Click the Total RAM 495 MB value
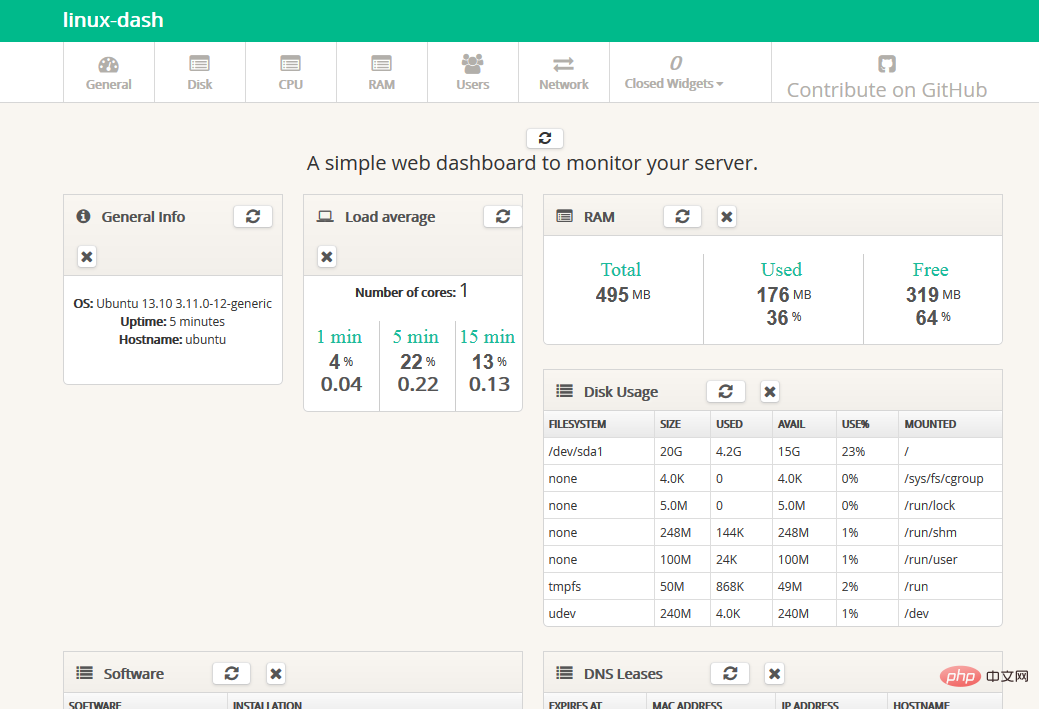Image resolution: width=1039 pixels, height=709 pixels. tap(623, 294)
